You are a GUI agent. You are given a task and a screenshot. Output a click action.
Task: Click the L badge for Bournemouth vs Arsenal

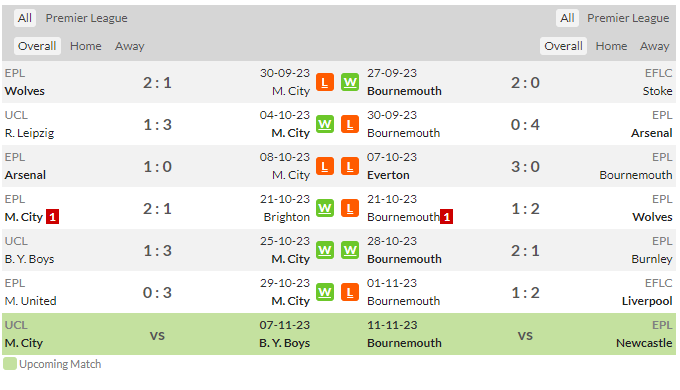click(x=350, y=125)
